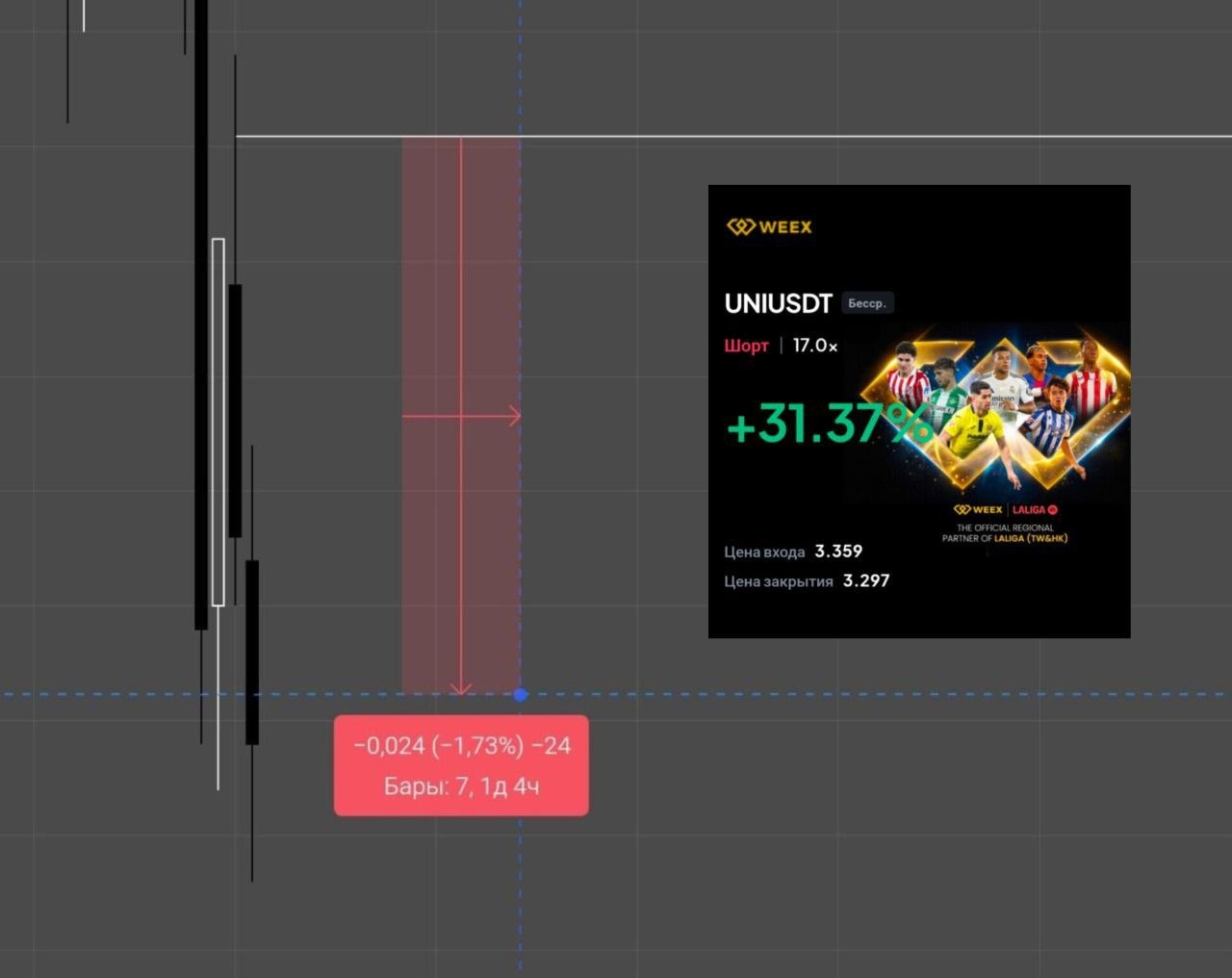Viewport: 1232px width, 978px height.
Task: Click the WEEX logo on the card
Action: (x=769, y=226)
